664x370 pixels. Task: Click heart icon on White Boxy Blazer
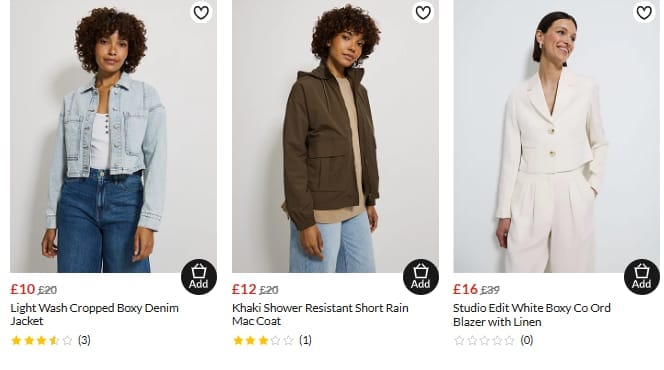click(x=644, y=12)
